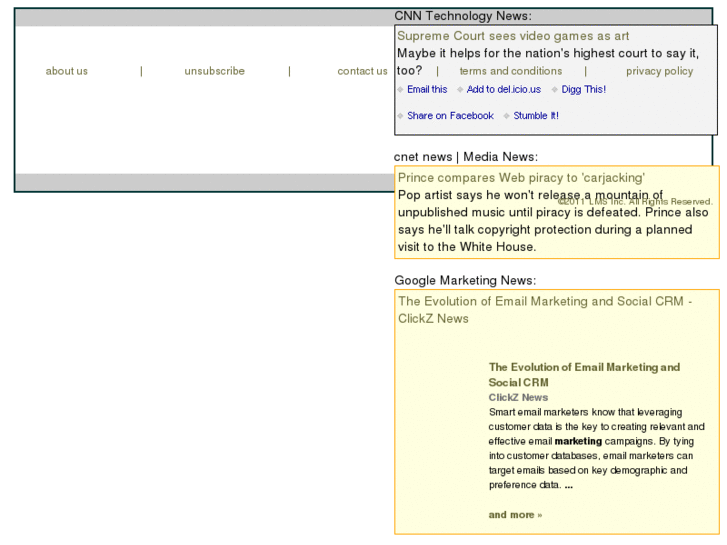Open bold 'Evolution of Email Marketing and Social CRM' link
Viewport: 727px width, 545px height.
[x=584, y=375]
